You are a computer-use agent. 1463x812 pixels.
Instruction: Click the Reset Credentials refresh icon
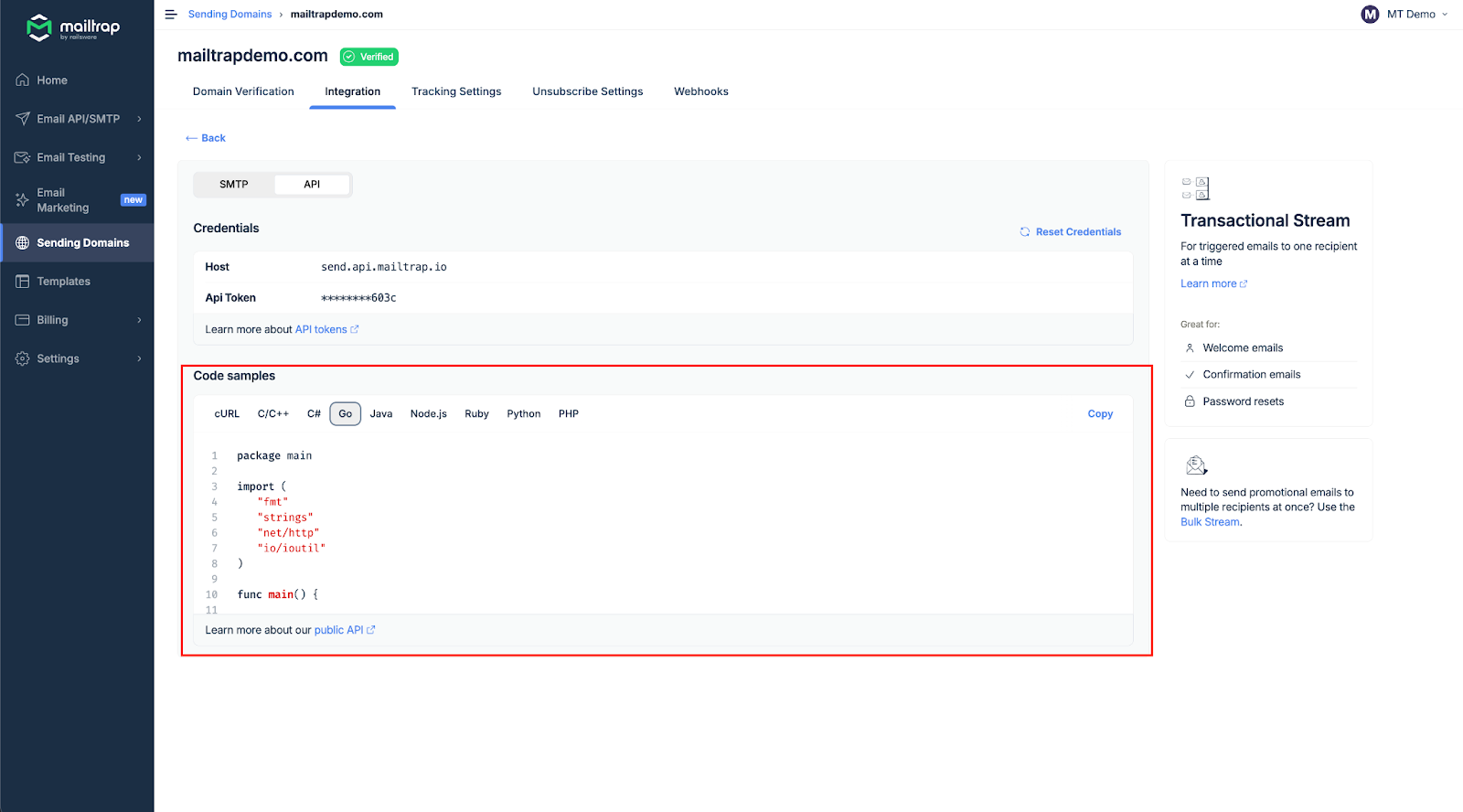[x=1025, y=232]
